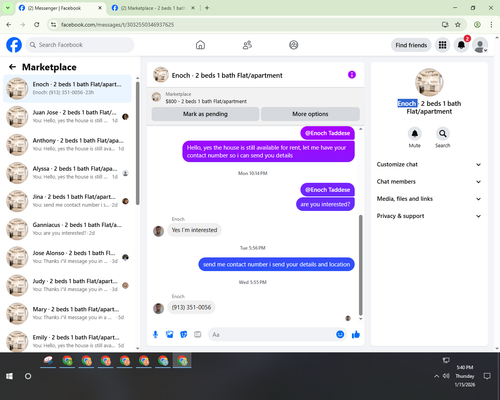The image size is (500, 400).
Task: Open the taskbar volume icon
Action: (x=446, y=376)
